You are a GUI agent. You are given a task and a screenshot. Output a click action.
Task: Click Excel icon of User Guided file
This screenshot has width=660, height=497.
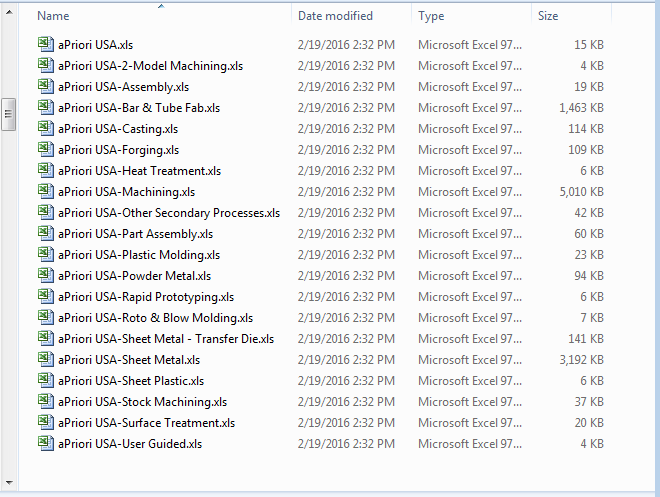[46, 444]
